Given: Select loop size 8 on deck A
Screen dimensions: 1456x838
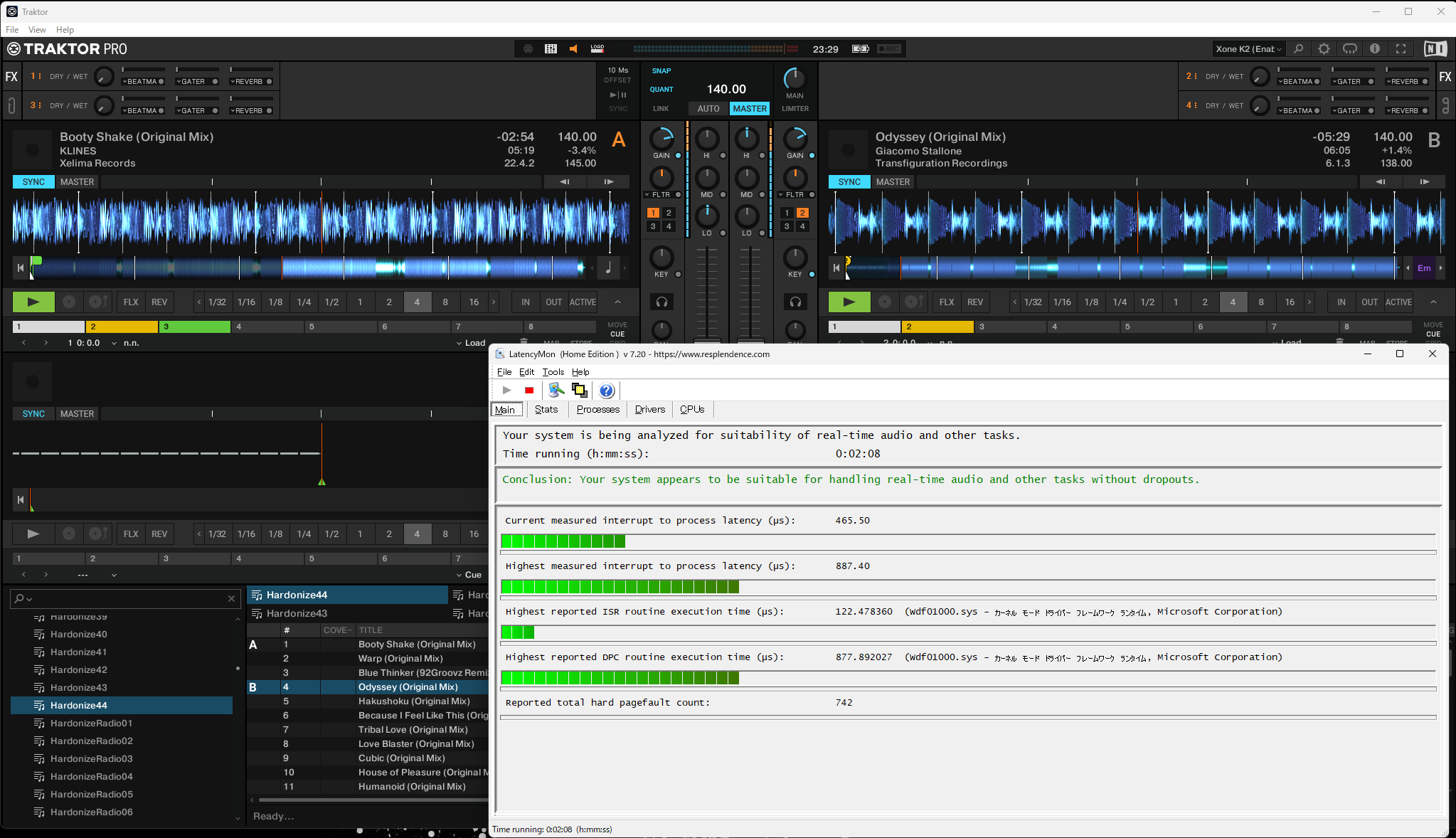Looking at the screenshot, I should click(445, 302).
